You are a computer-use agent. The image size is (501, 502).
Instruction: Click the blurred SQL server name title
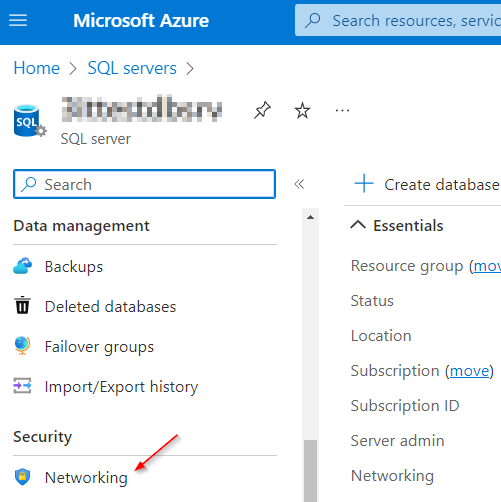click(142, 109)
